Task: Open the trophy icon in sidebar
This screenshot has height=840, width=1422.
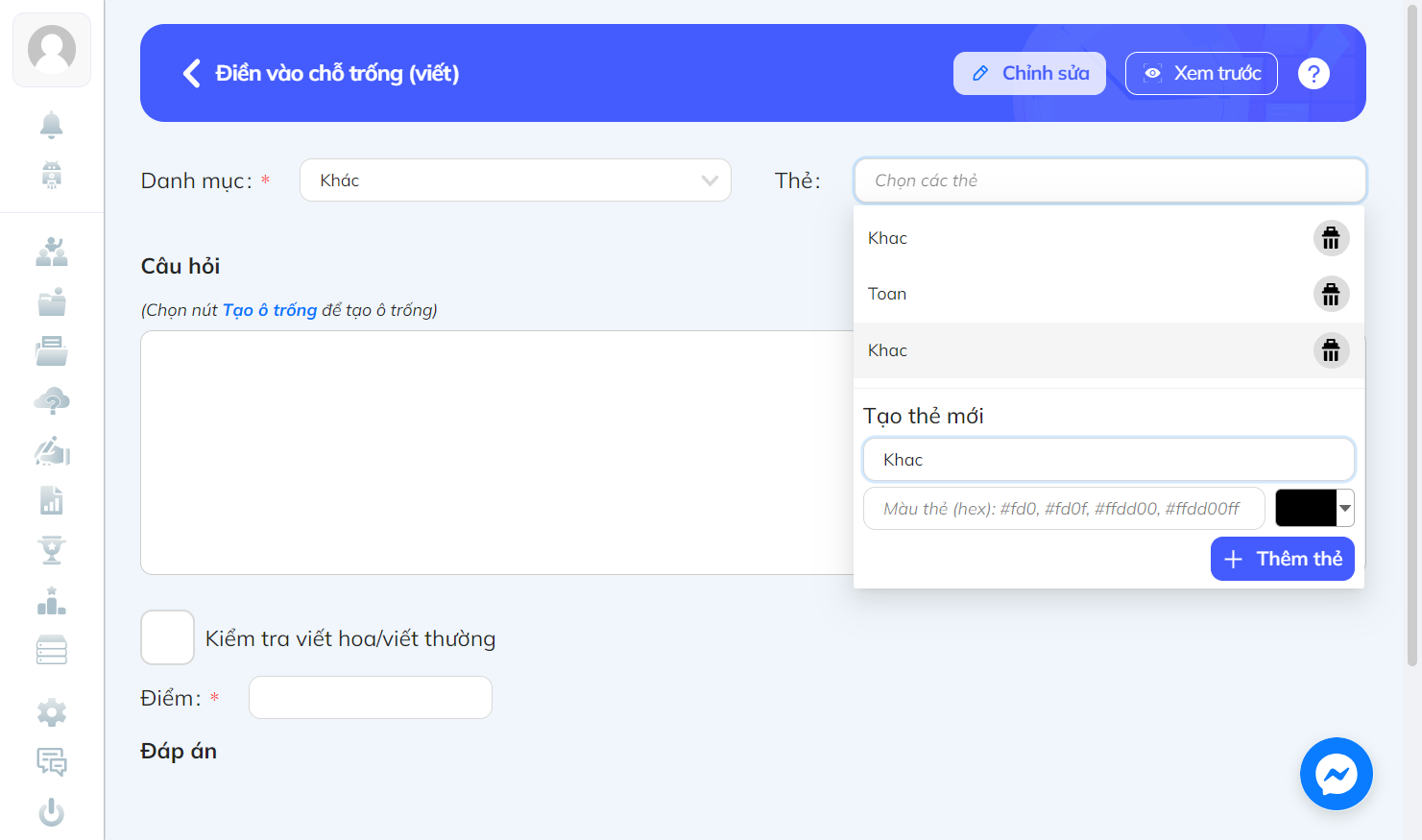Action: click(52, 550)
